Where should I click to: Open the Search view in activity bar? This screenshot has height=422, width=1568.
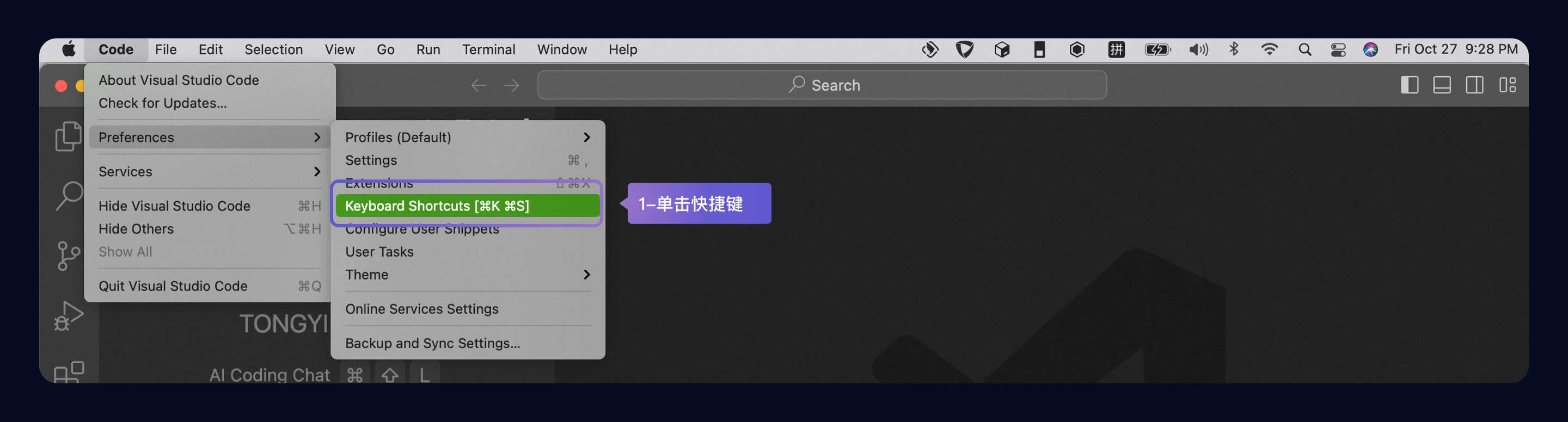tap(68, 196)
